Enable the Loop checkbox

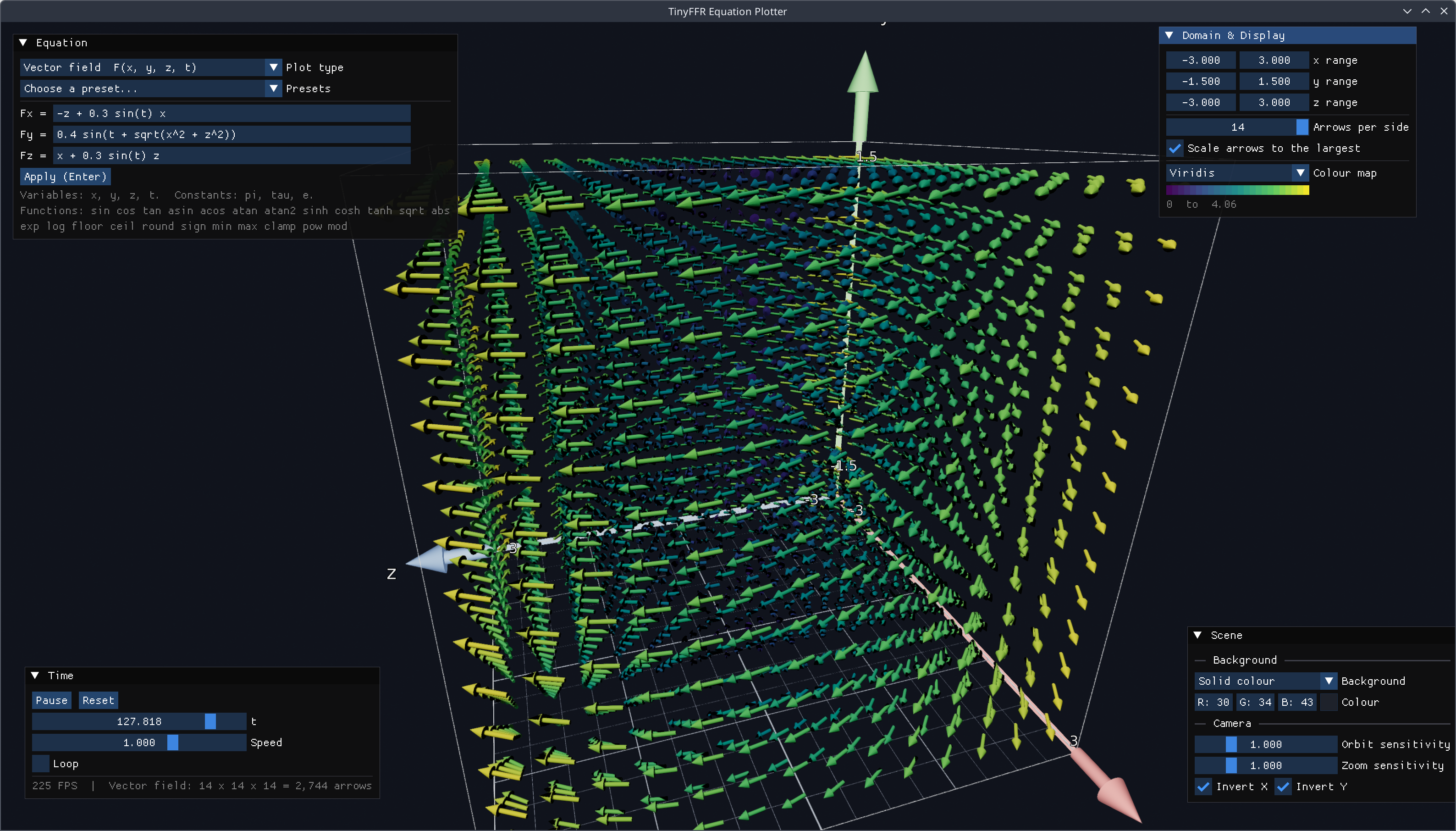[x=40, y=764]
